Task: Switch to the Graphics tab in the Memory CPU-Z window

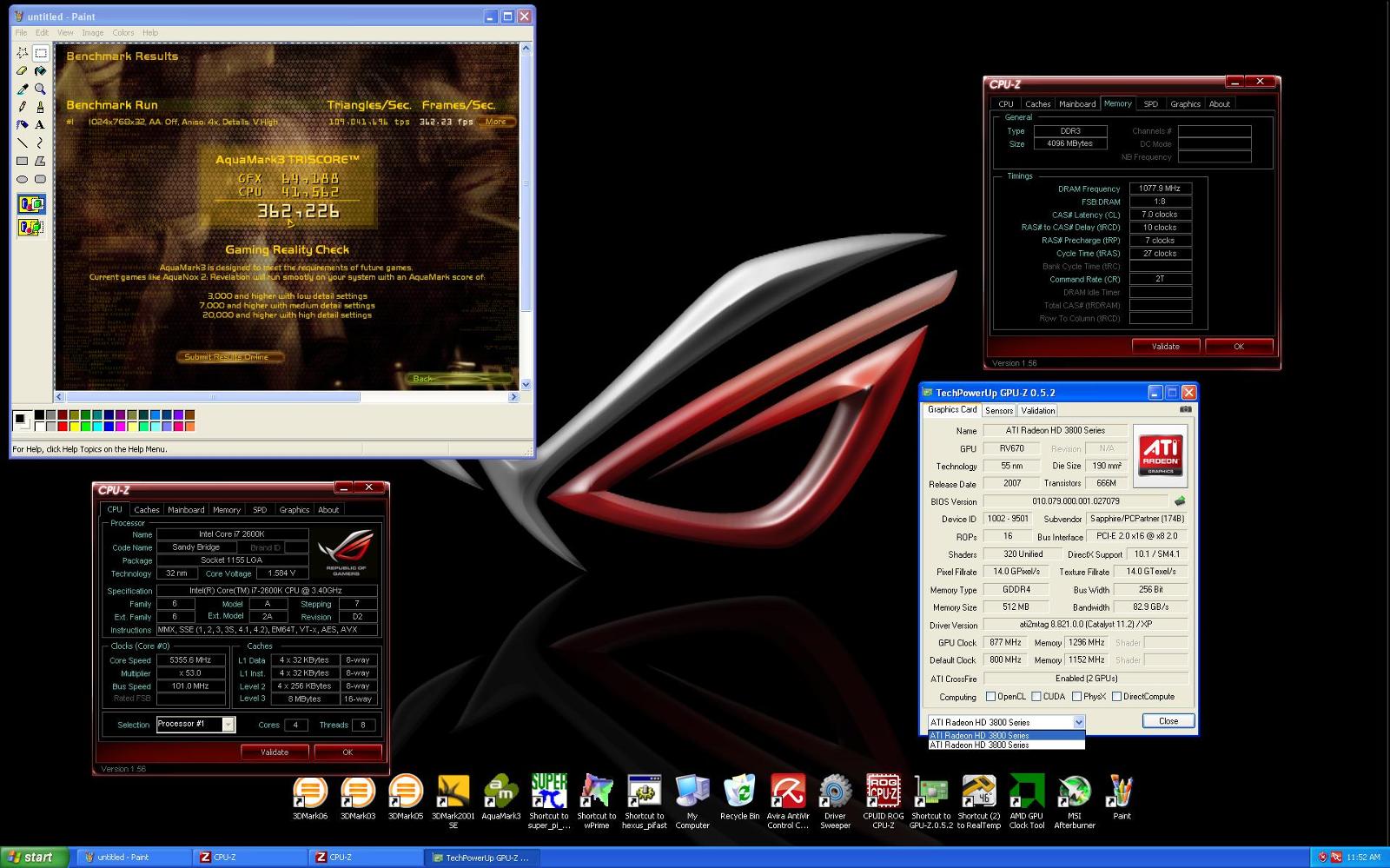Action: point(1185,104)
